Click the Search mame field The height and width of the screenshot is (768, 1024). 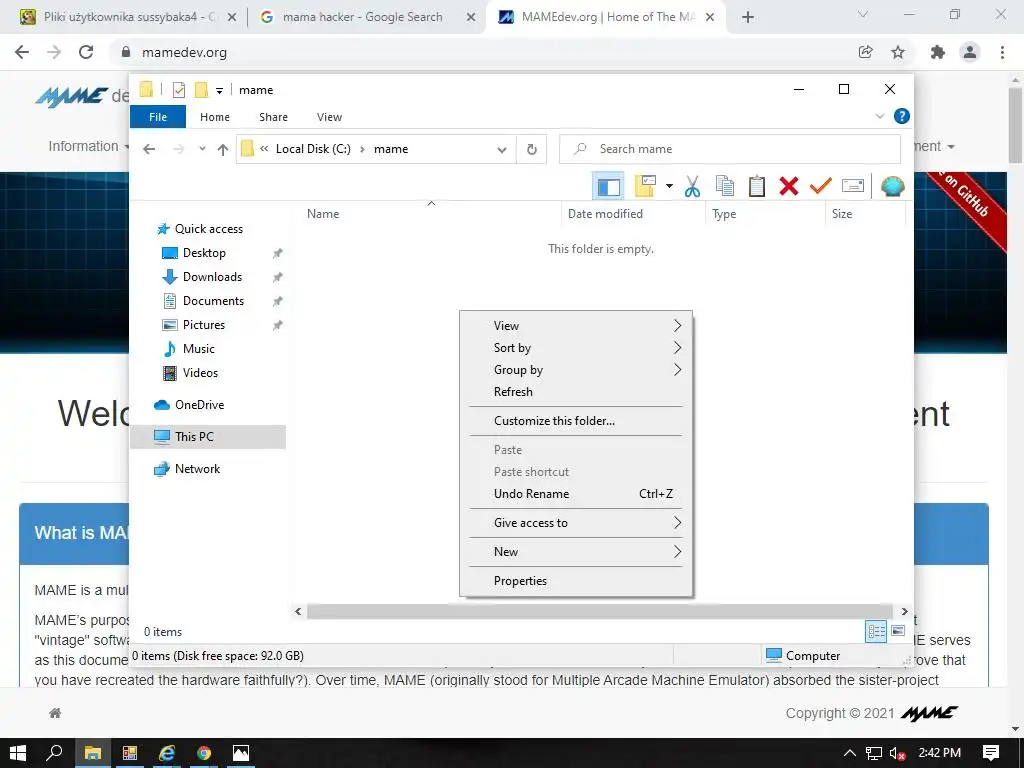click(730, 149)
